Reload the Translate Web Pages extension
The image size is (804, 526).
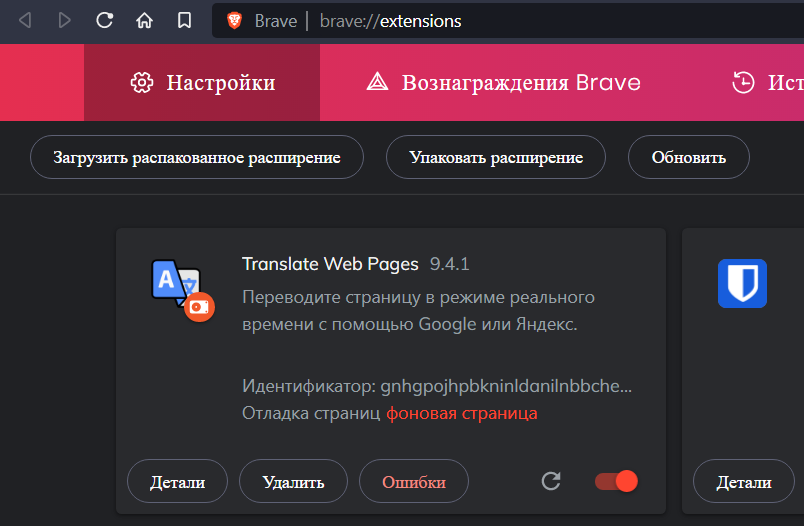pos(551,482)
